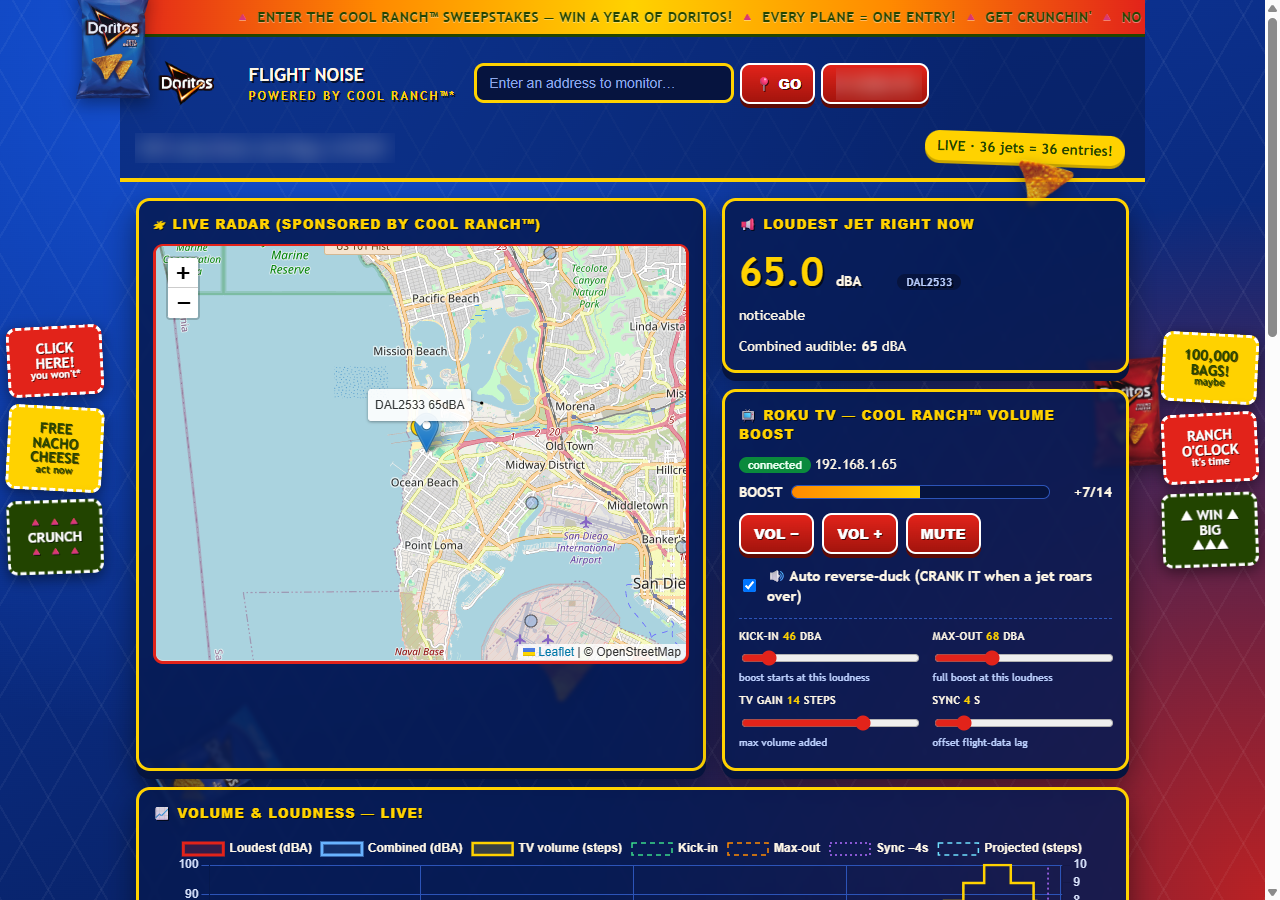The image size is (1280, 900).
Task: Click the FLIGHT NOISE title
Action: pos(306,75)
